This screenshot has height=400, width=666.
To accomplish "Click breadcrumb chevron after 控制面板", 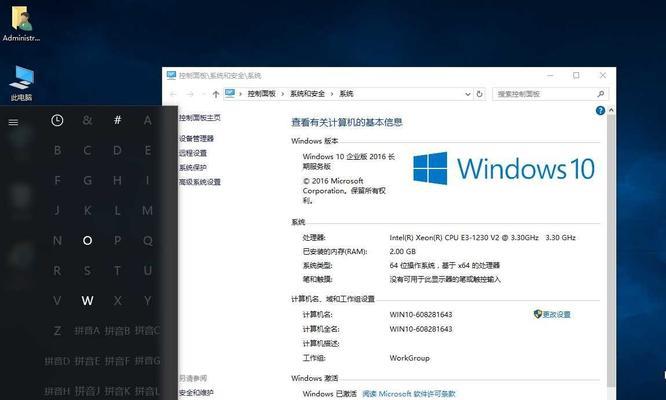I will (283, 94).
